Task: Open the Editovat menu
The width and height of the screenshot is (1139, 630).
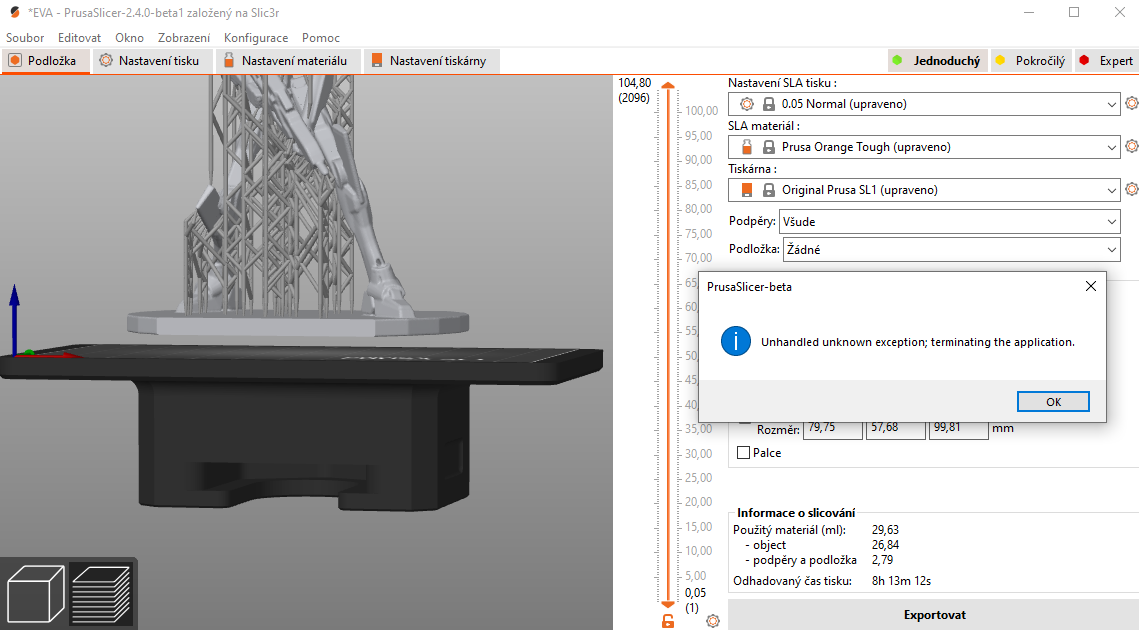Action: [x=79, y=38]
